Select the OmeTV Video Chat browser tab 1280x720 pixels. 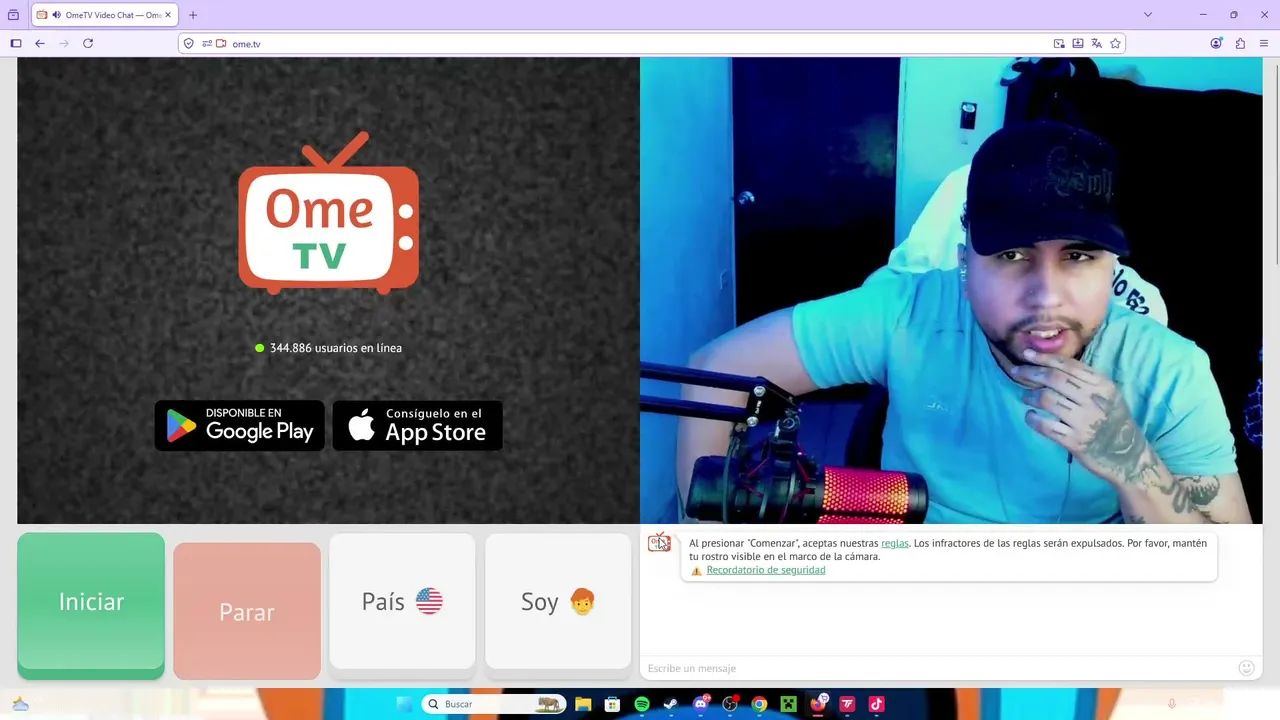pos(104,15)
